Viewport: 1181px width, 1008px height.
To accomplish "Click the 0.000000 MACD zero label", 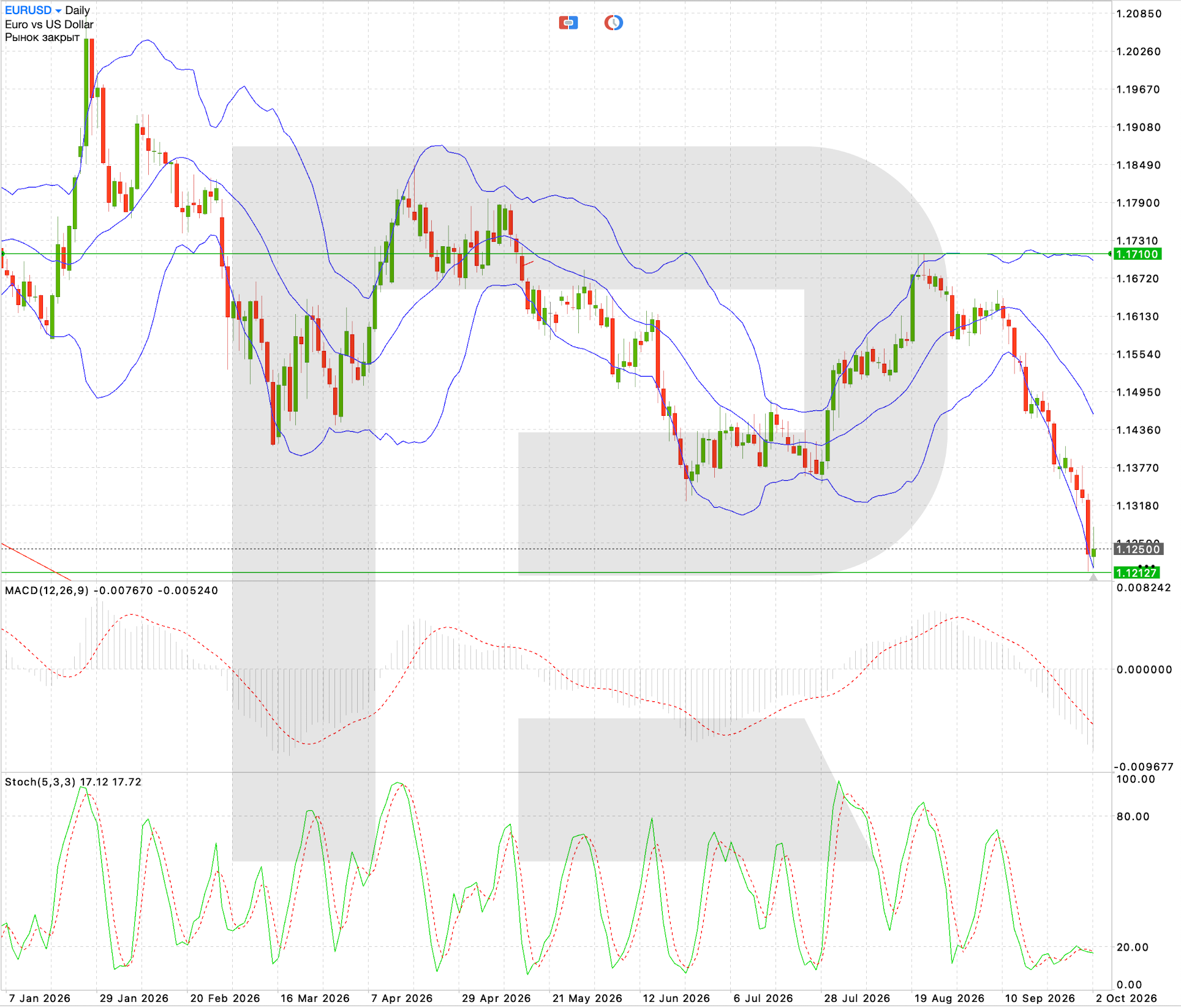I will (1144, 669).
